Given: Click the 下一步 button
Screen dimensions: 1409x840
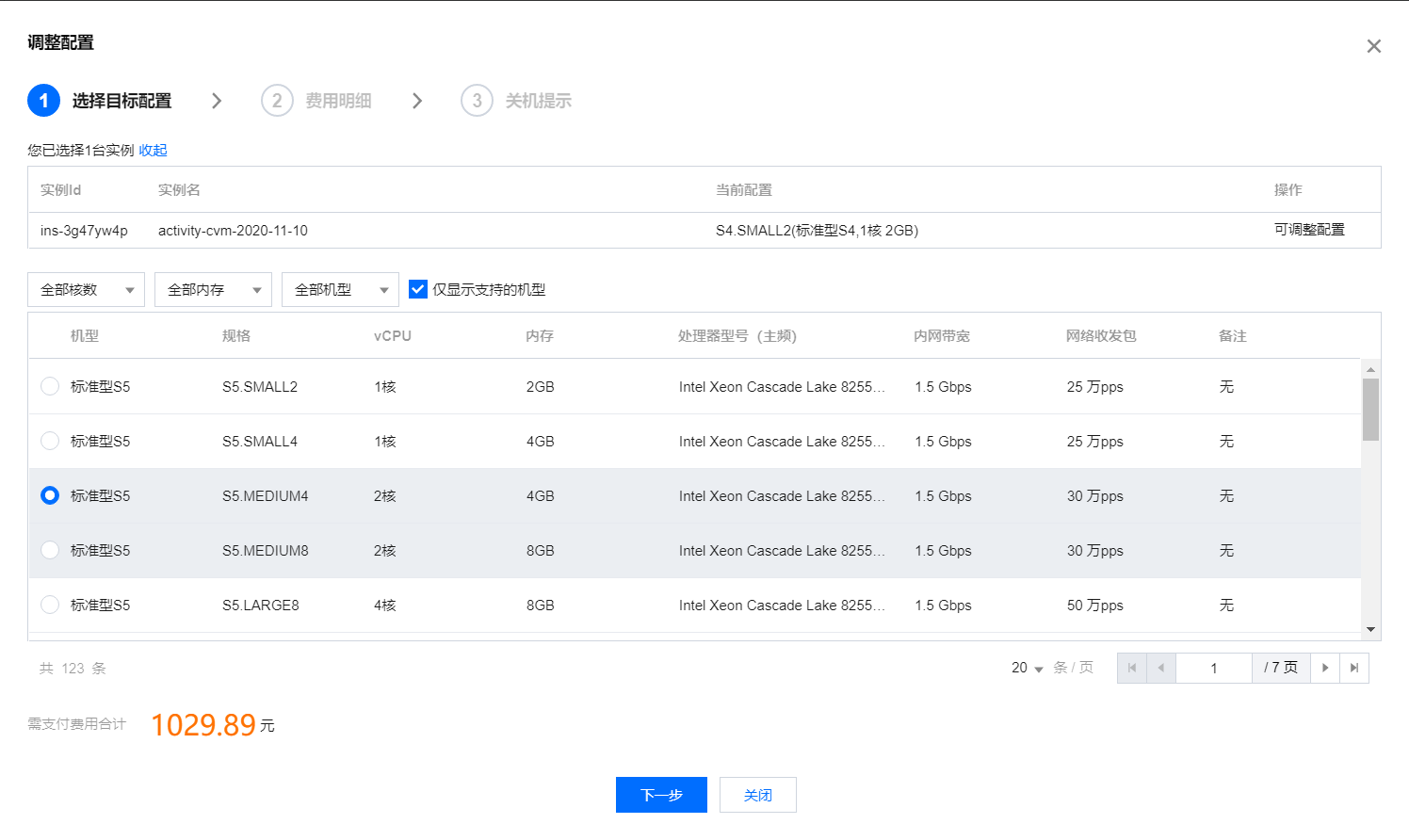Looking at the screenshot, I should pos(661,795).
